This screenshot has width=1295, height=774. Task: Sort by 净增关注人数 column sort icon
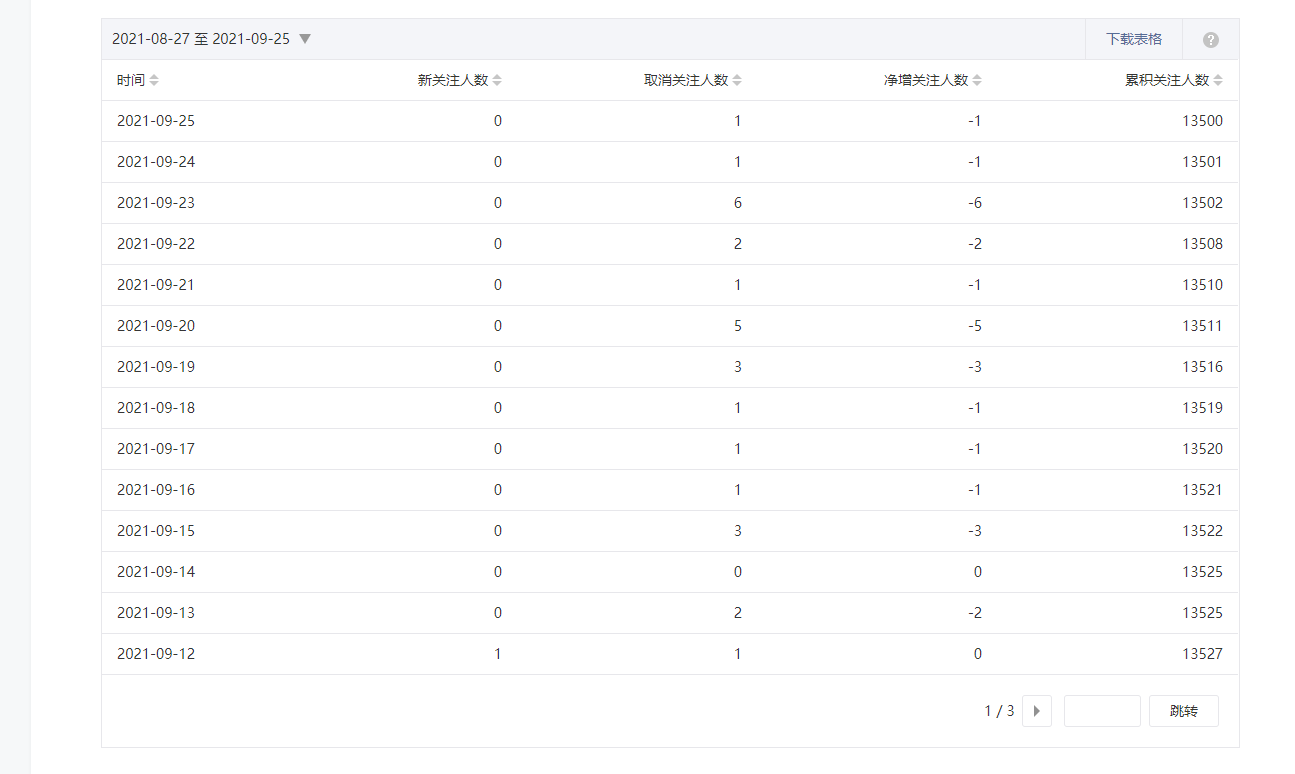pyautogui.click(x=977, y=80)
